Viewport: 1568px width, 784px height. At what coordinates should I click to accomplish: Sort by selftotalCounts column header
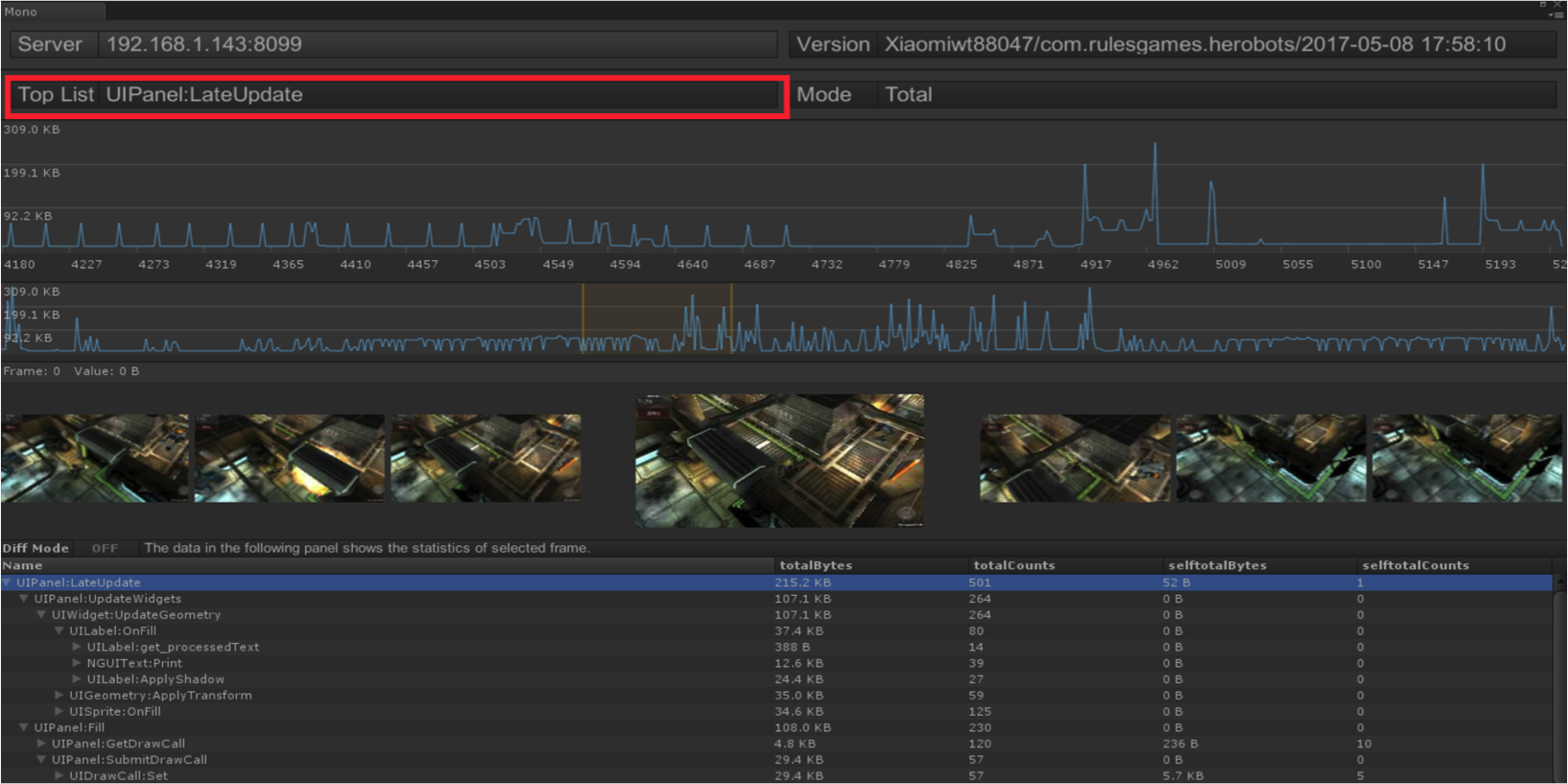pyautogui.click(x=1415, y=565)
